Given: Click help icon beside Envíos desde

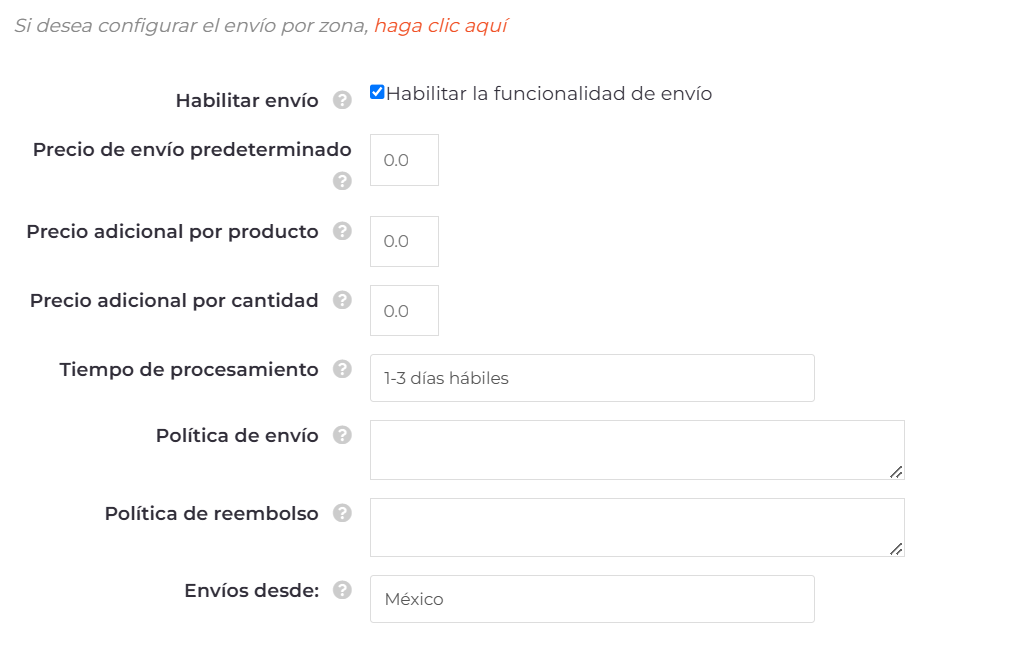Looking at the screenshot, I should (342, 590).
